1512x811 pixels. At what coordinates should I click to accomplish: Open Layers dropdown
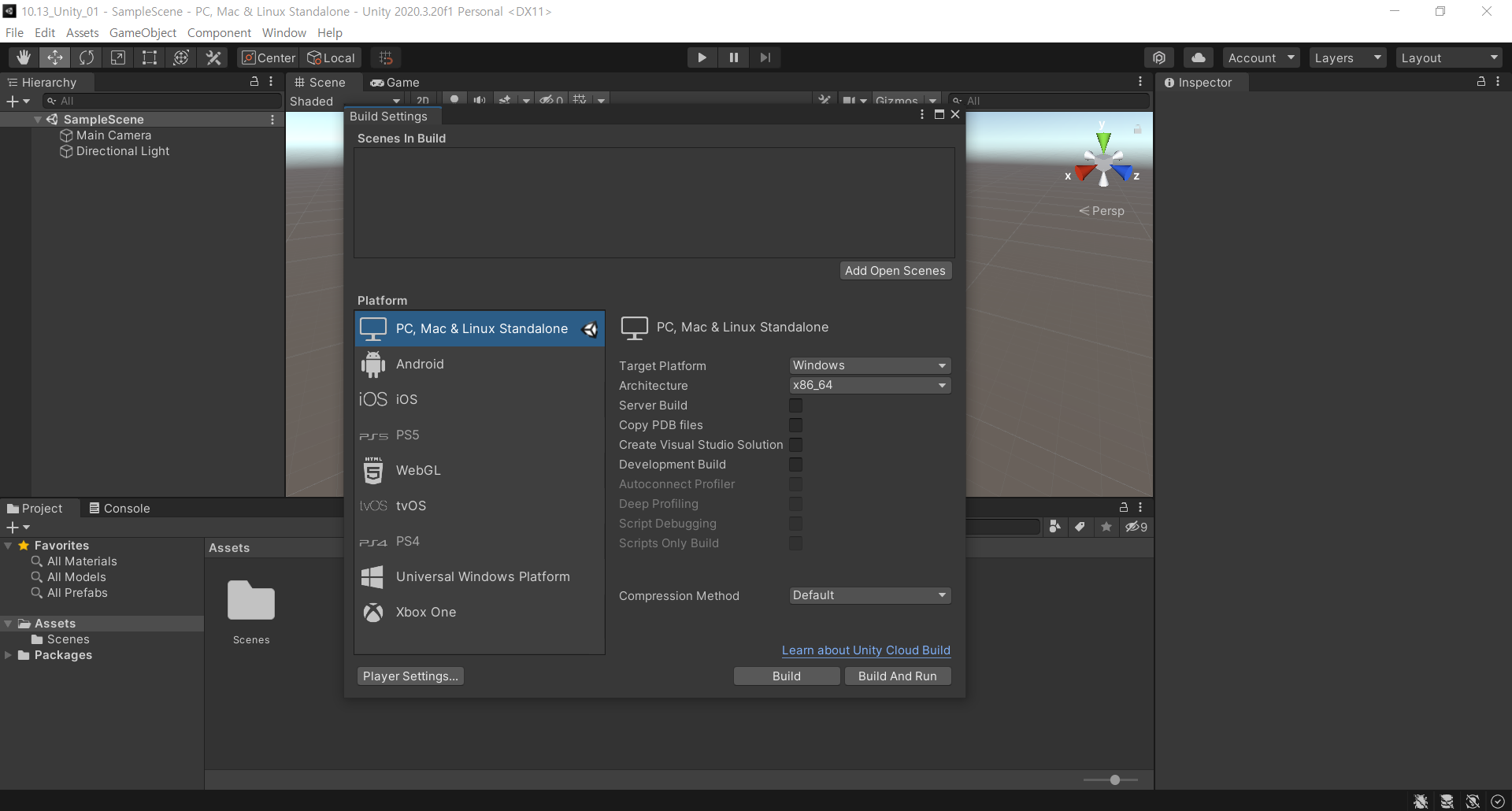click(1347, 57)
